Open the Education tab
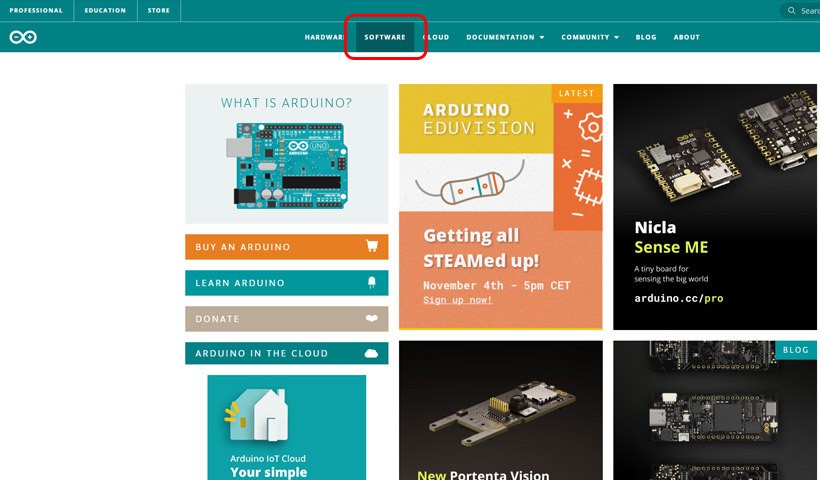The height and width of the screenshot is (480, 820). [105, 10]
